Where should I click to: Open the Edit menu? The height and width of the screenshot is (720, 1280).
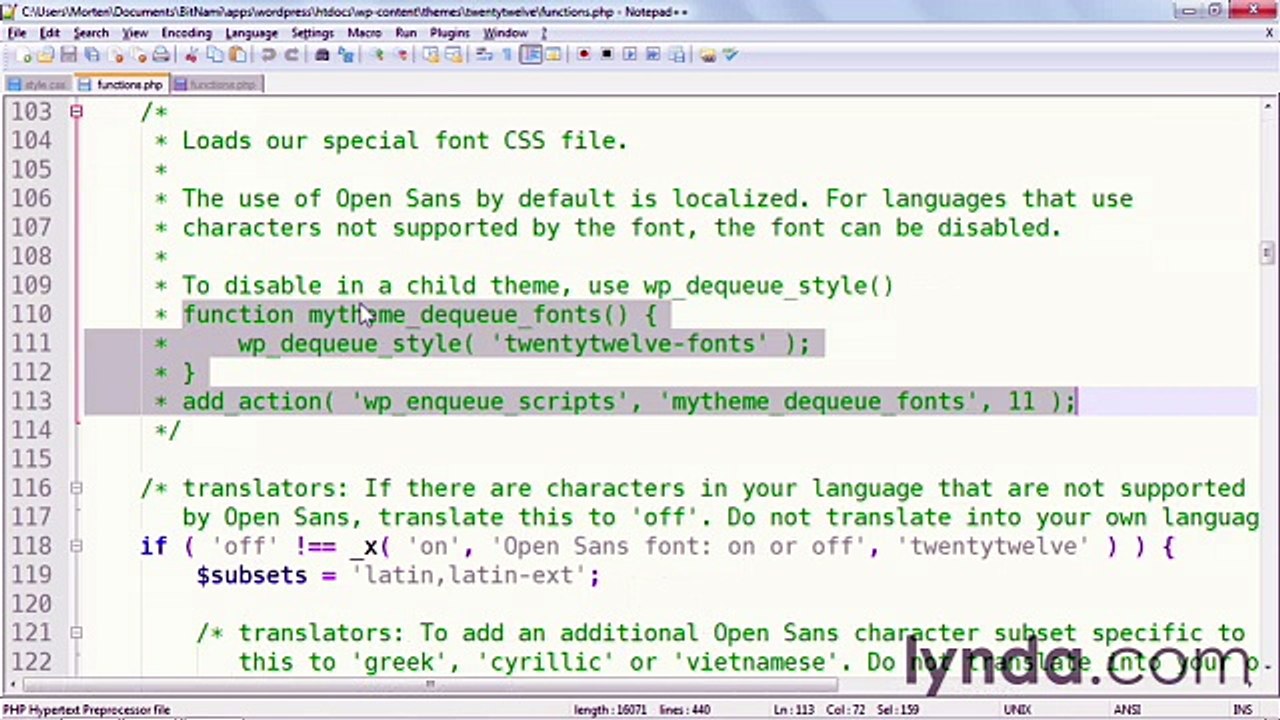(x=49, y=33)
